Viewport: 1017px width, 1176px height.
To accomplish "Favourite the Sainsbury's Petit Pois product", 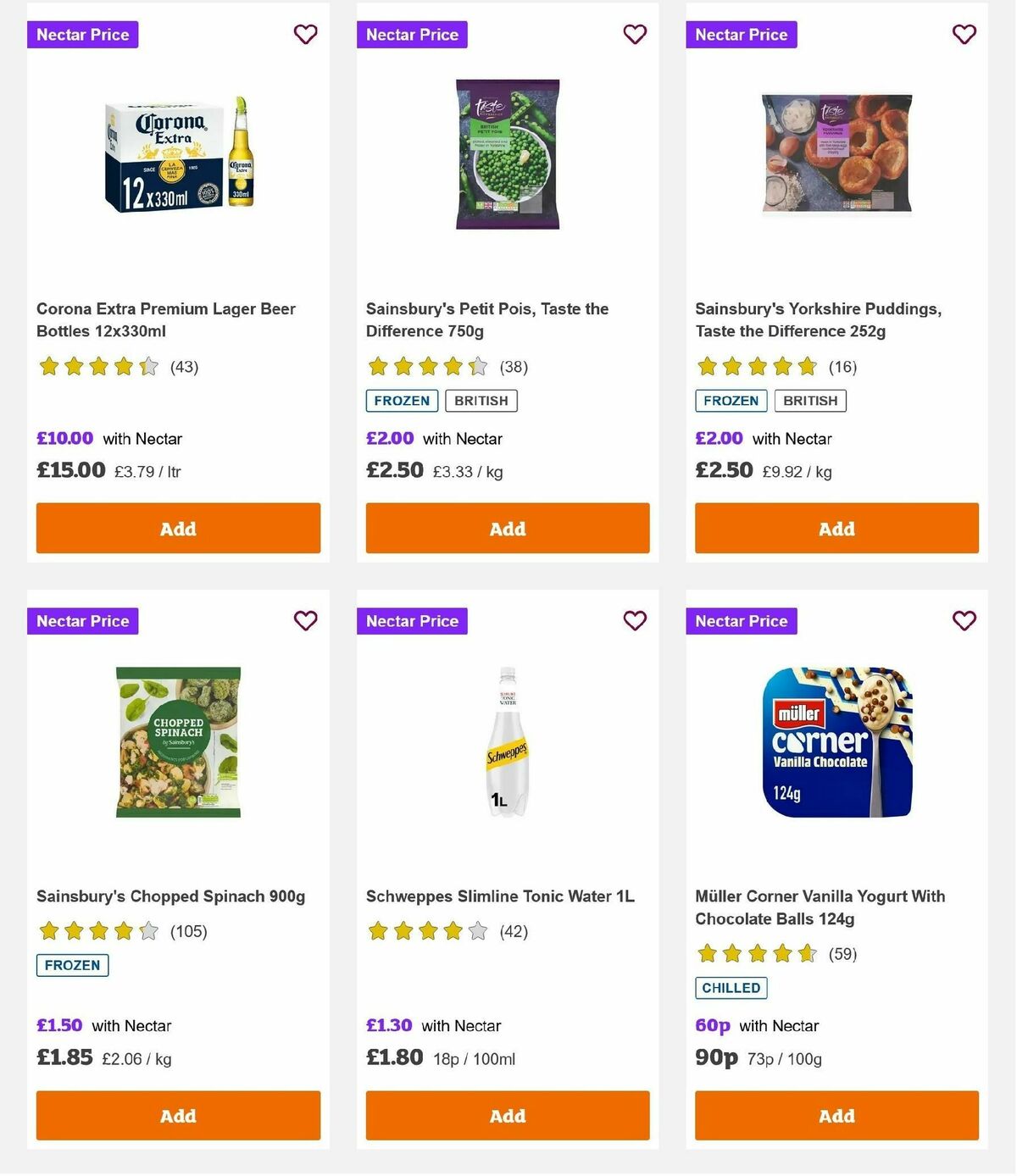I will pyautogui.click(x=634, y=35).
